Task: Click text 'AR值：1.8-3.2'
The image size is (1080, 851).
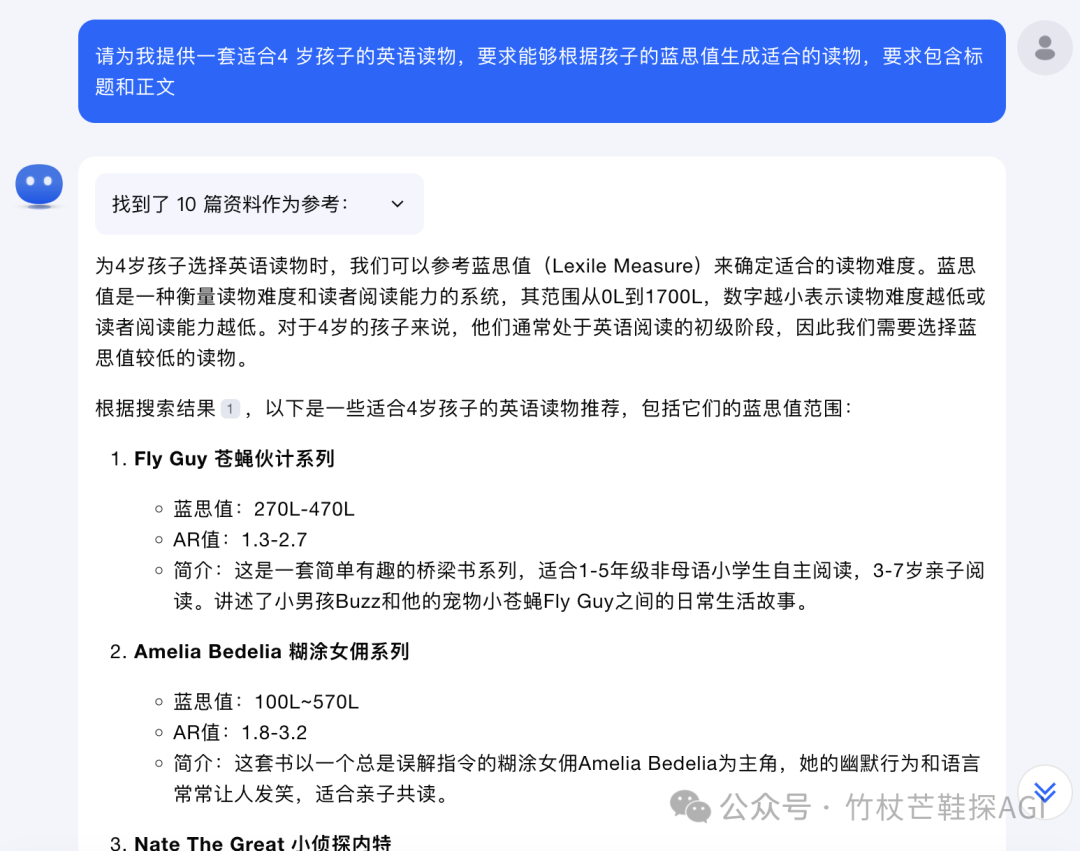Action: click(240, 733)
